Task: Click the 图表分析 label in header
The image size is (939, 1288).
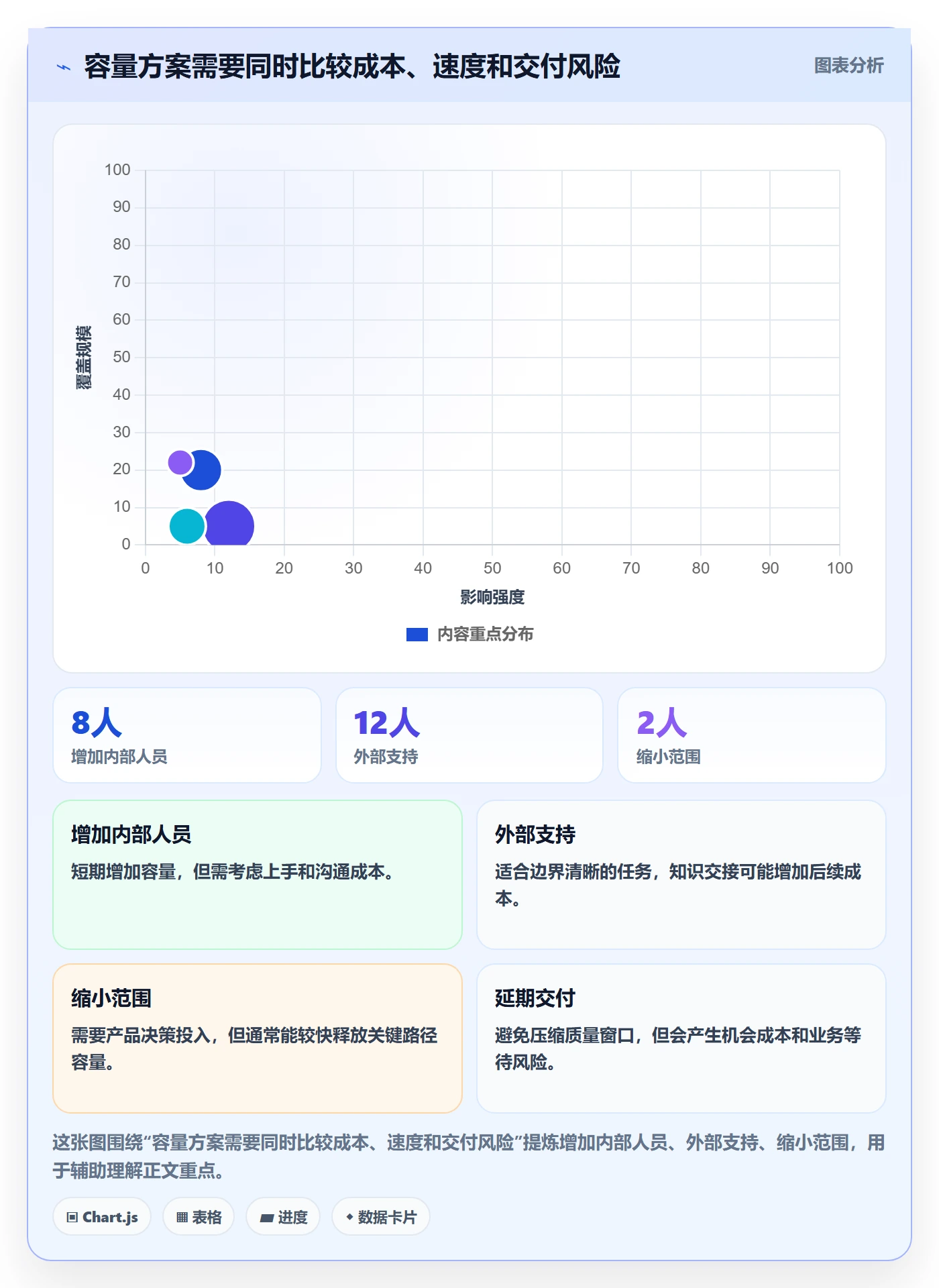Action: (x=848, y=66)
